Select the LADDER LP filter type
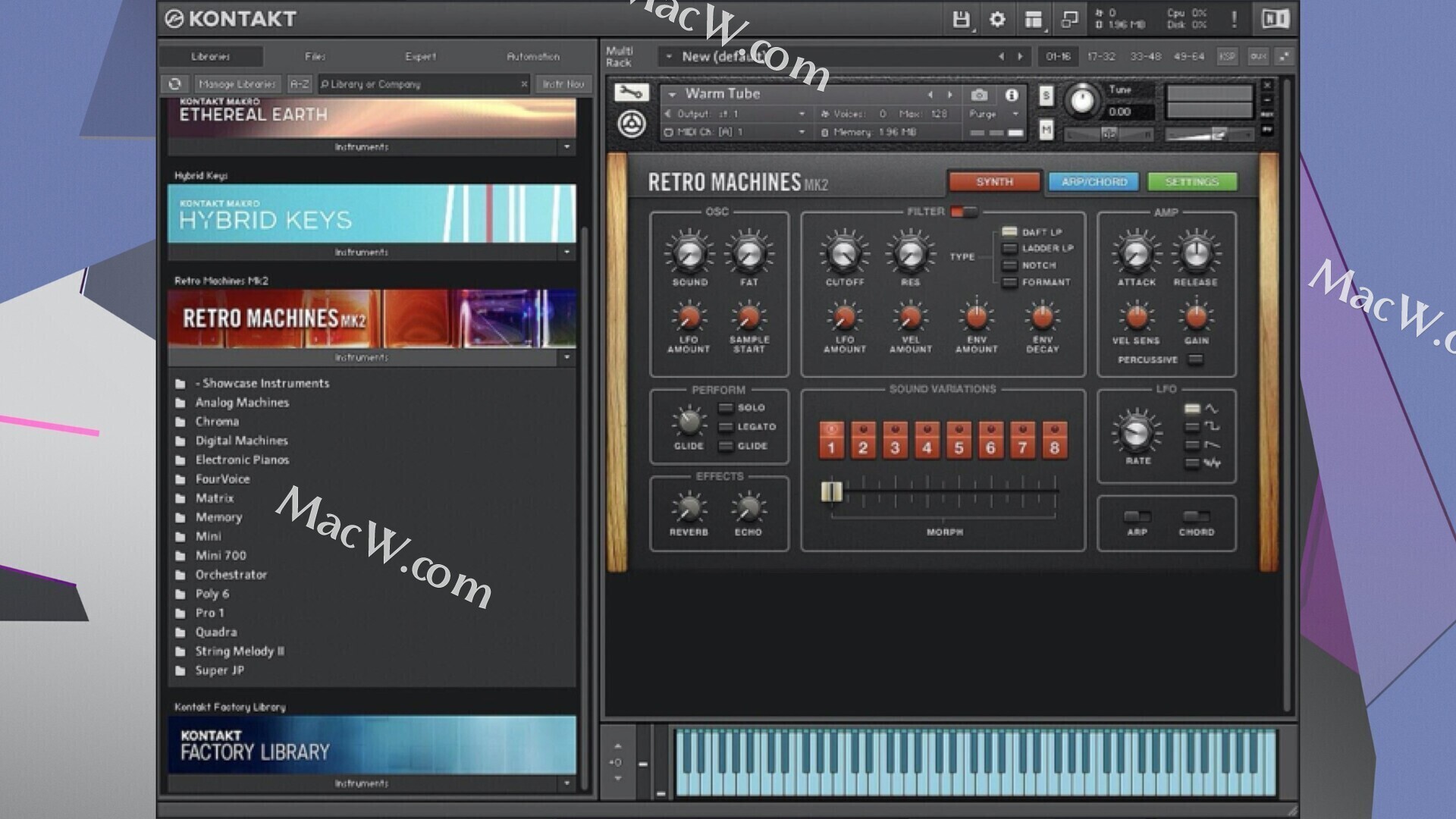1456x819 pixels. coord(1009,249)
